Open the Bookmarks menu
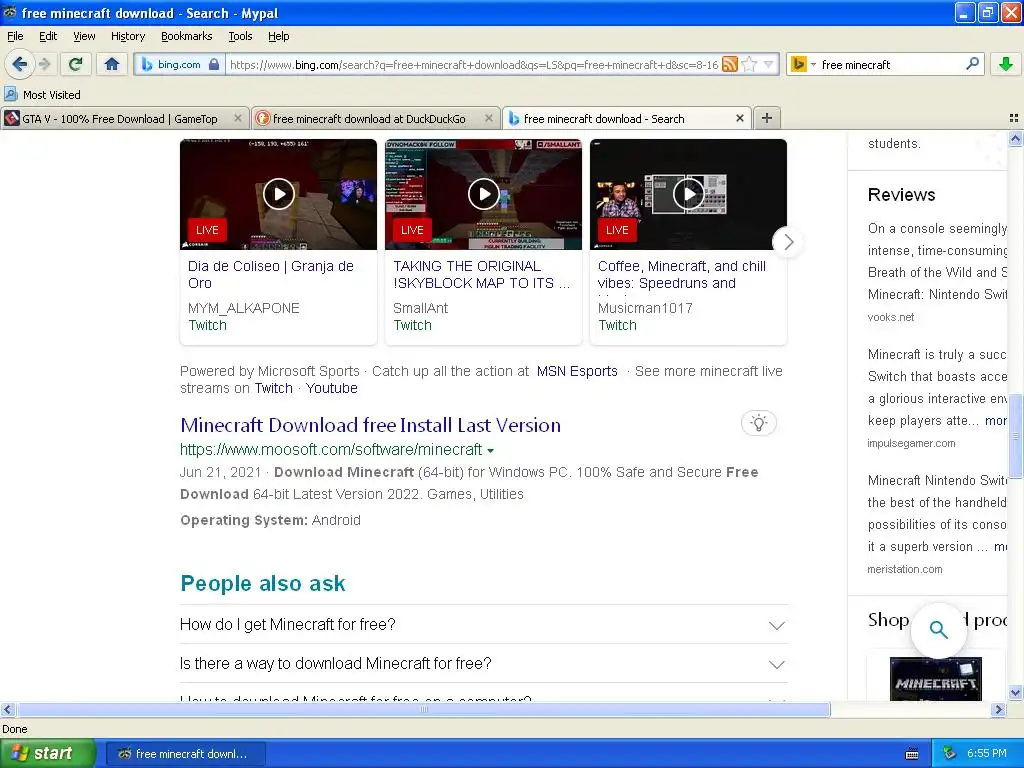1024x768 pixels. pyautogui.click(x=186, y=36)
